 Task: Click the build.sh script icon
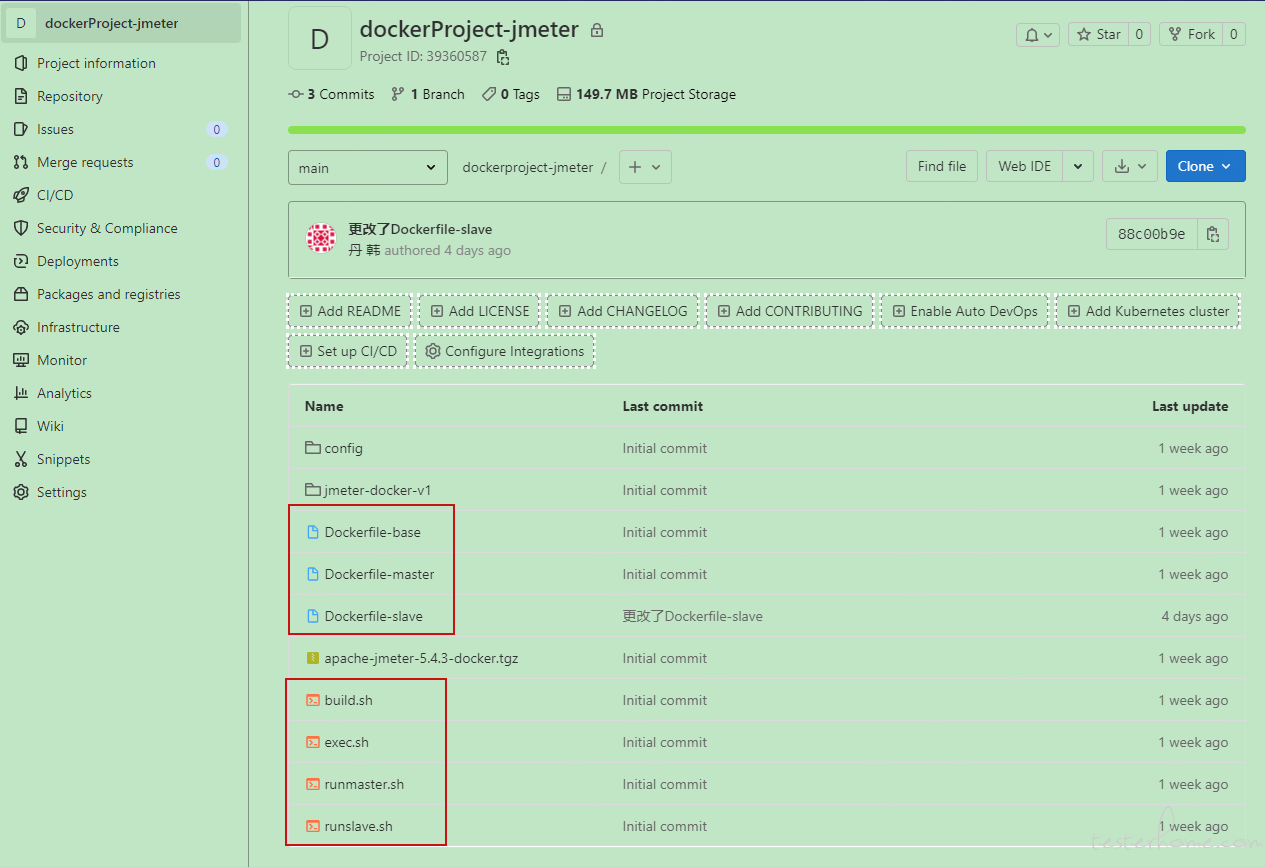pos(312,700)
